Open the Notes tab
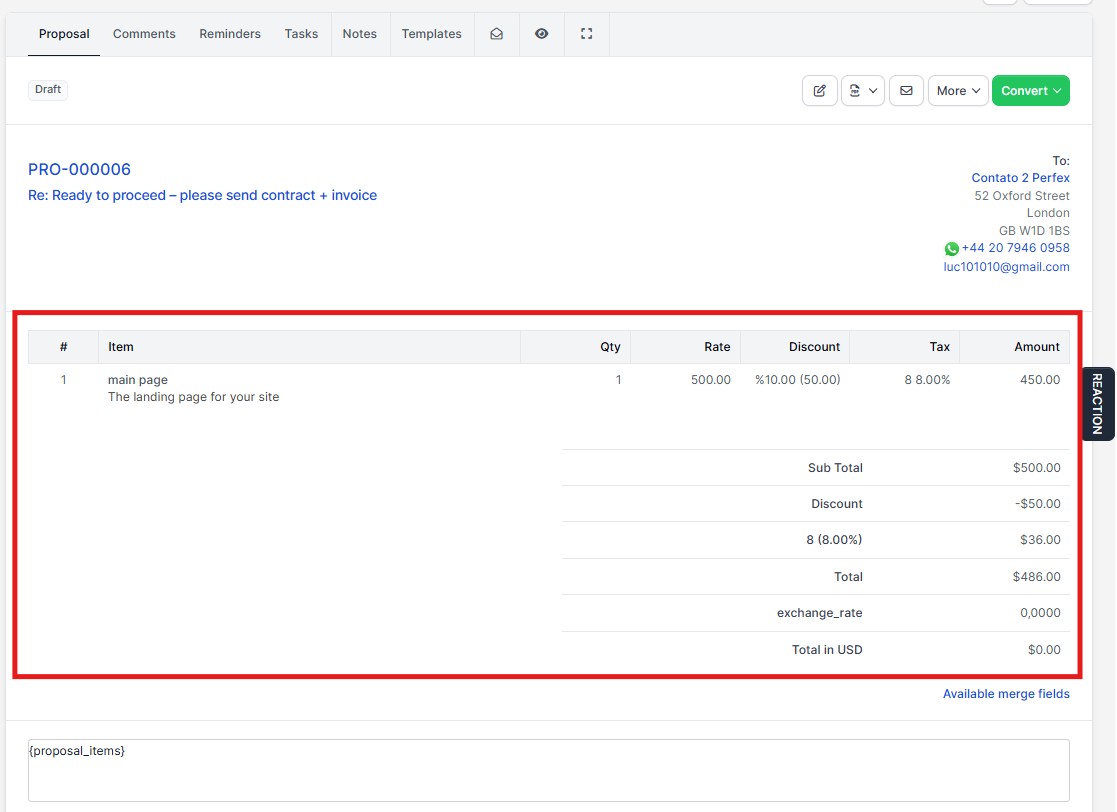This screenshot has height=812, width=1117. (x=360, y=33)
